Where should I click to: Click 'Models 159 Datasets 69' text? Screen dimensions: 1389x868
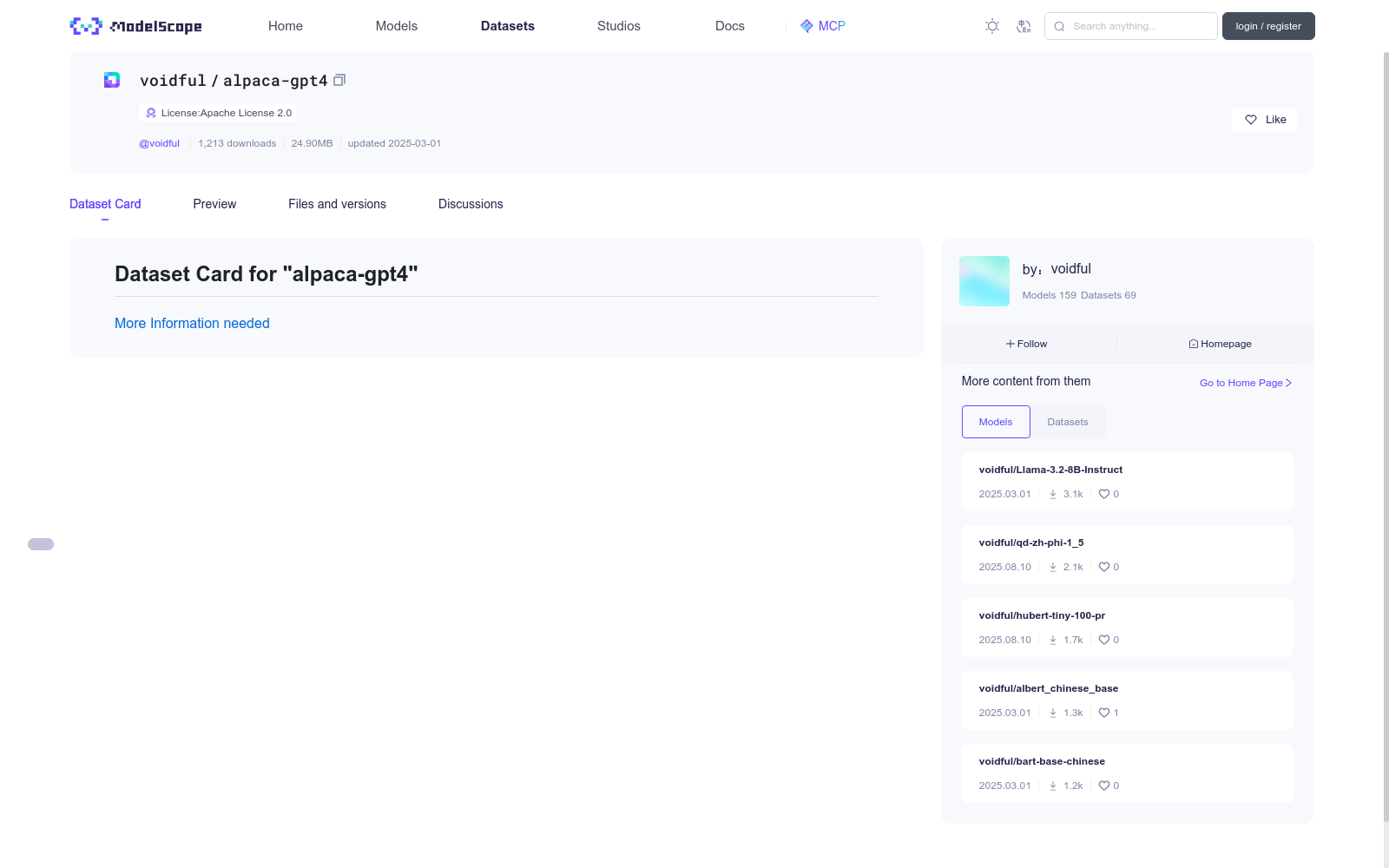pyautogui.click(x=1079, y=295)
